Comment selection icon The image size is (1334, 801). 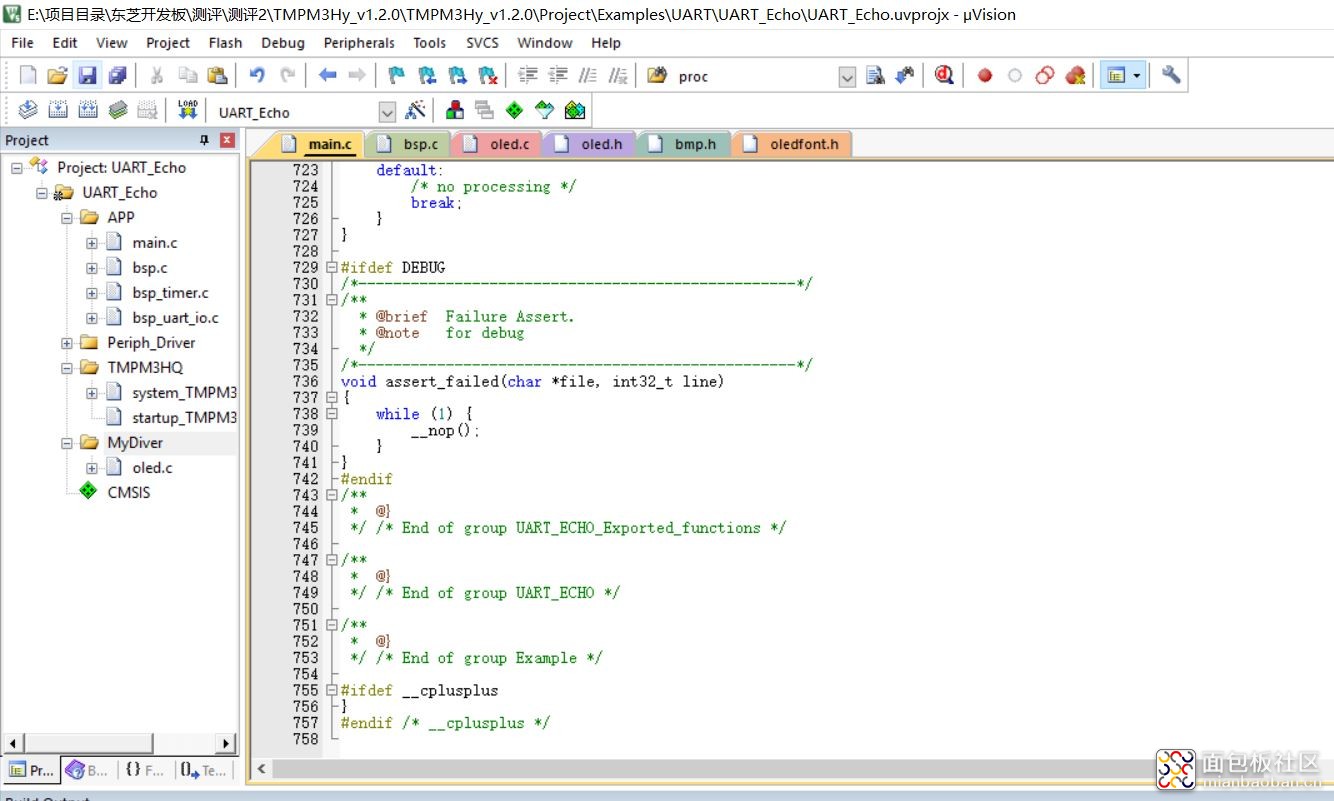click(588, 76)
